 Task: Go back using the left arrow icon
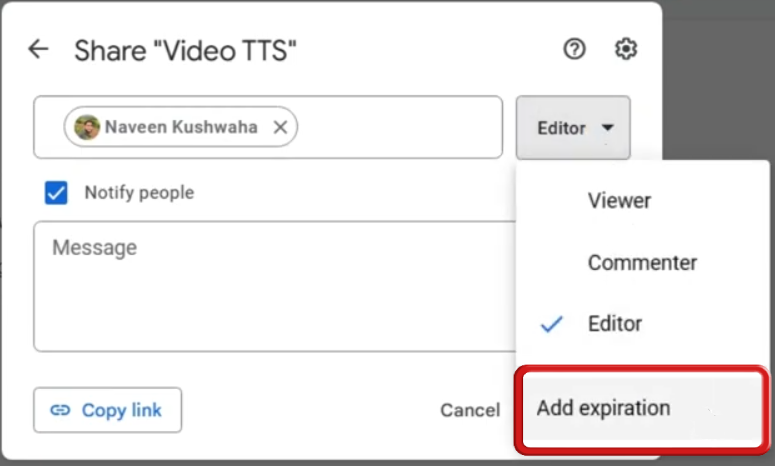pyautogui.click(x=38, y=49)
